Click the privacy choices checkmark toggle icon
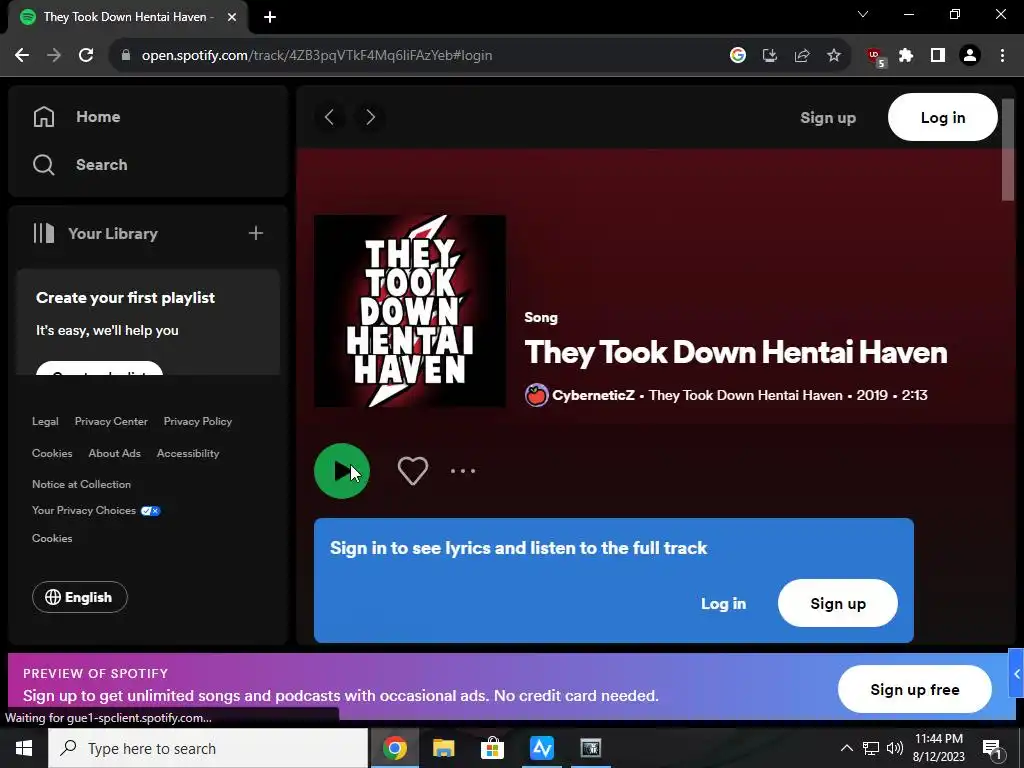 tap(150, 511)
